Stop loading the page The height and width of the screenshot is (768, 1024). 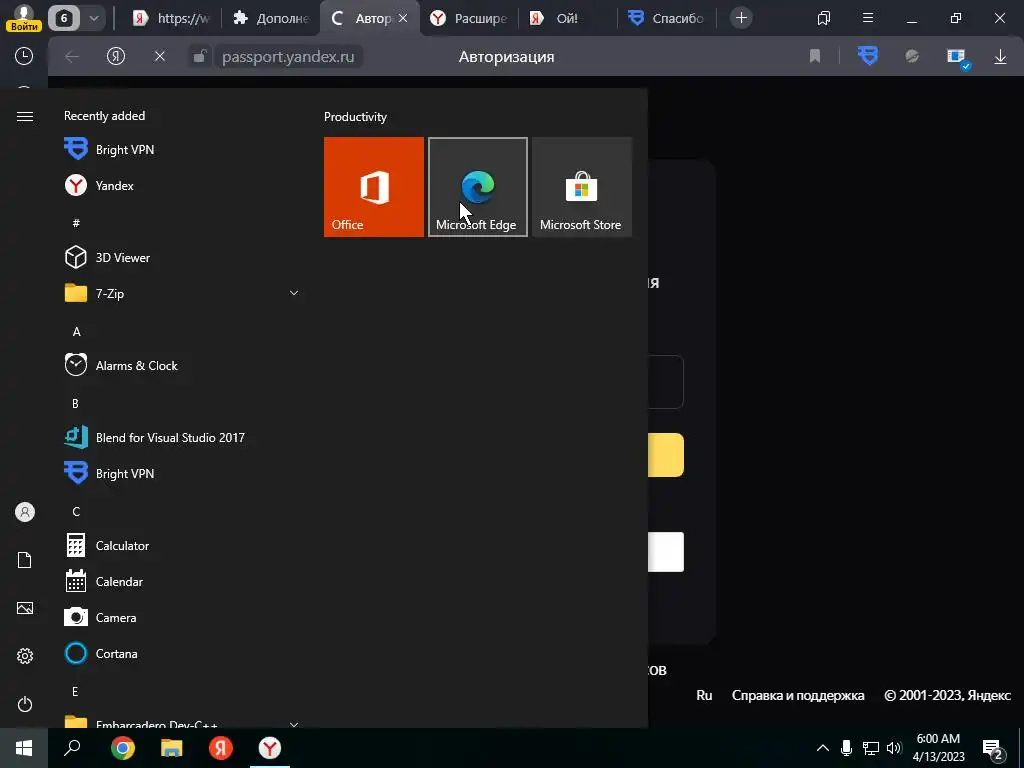point(159,57)
